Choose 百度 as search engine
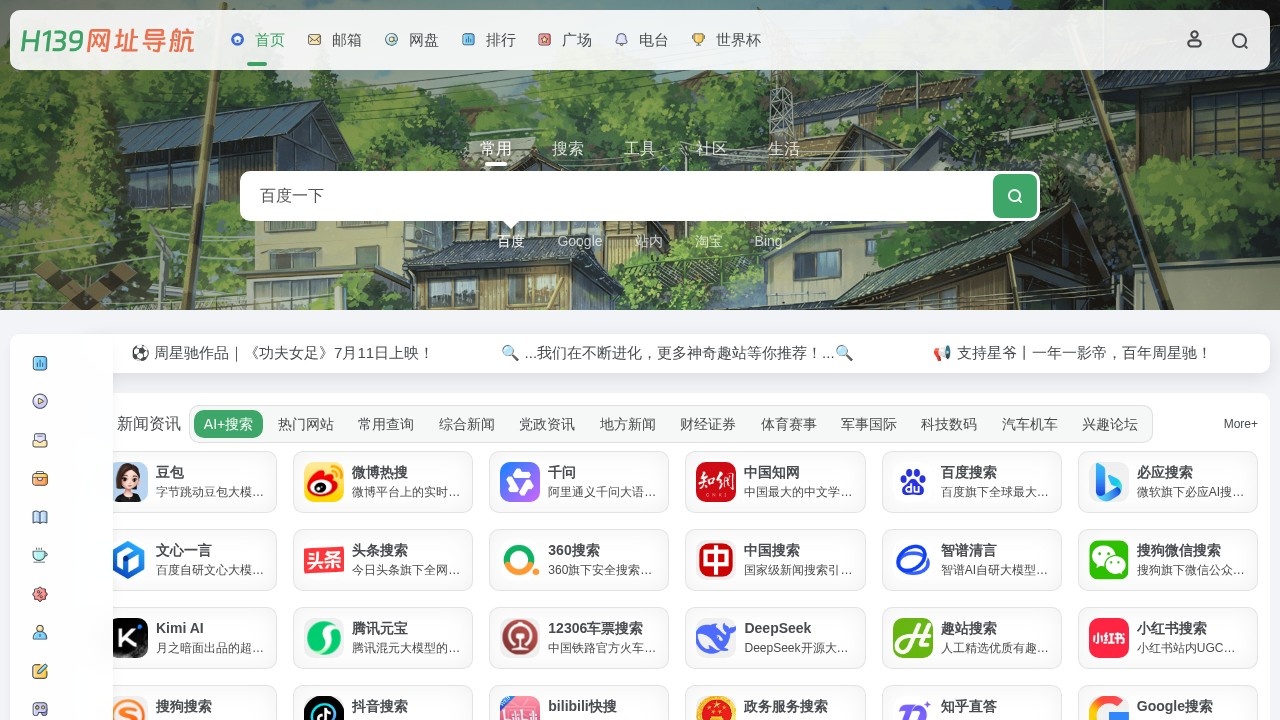This screenshot has width=1280, height=720. (x=511, y=241)
